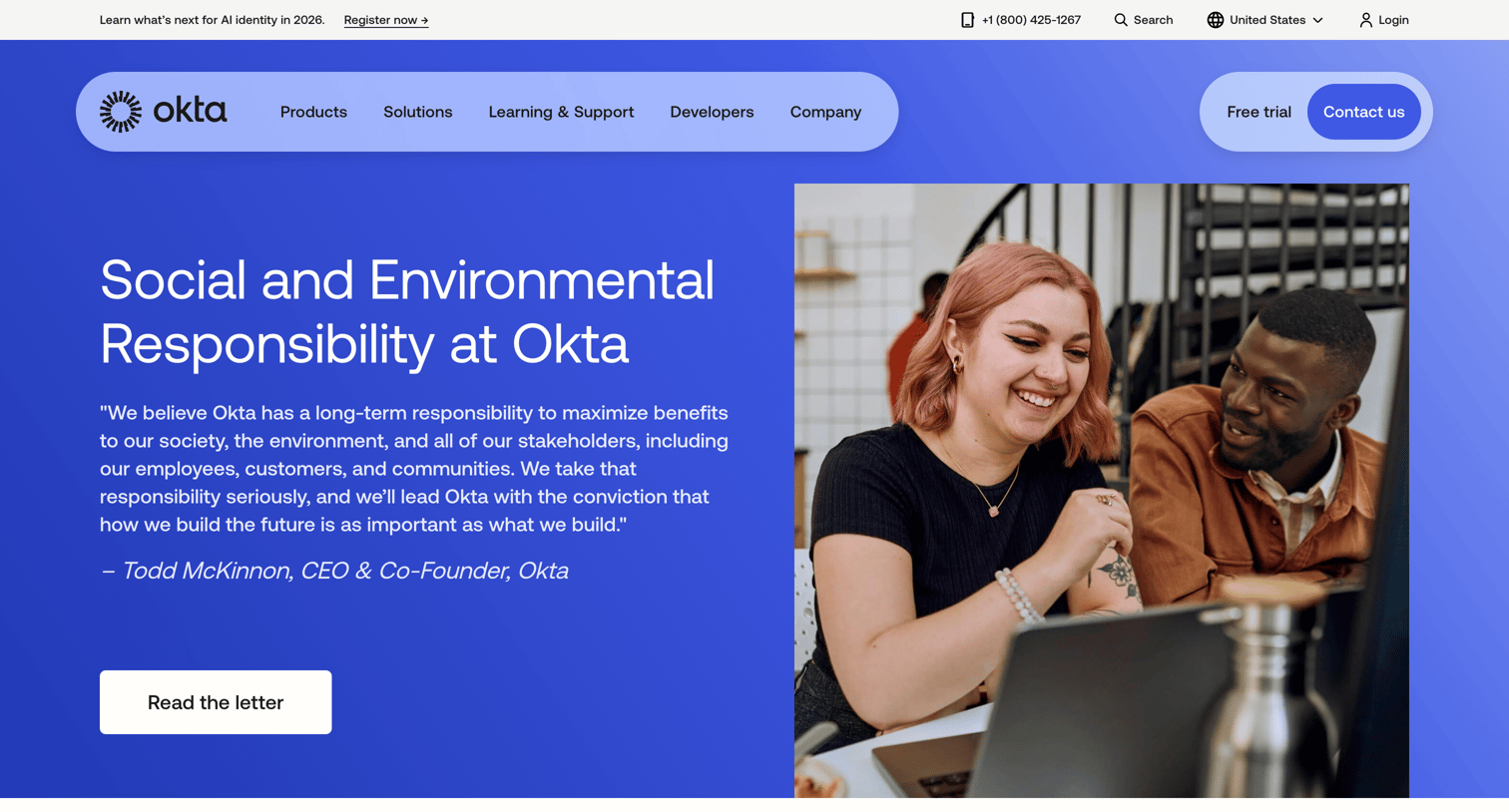Expand the United States region chevron

(1317, 20)
